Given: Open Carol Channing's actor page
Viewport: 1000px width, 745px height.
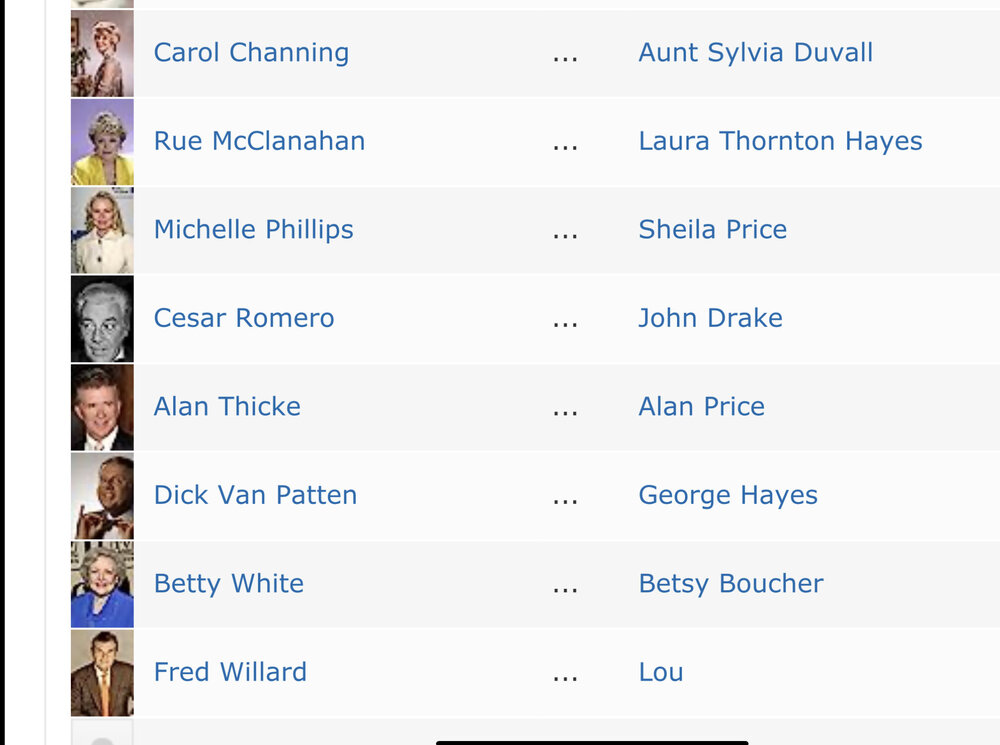Looking at the screenshot, I should click(x=251, y=53).
